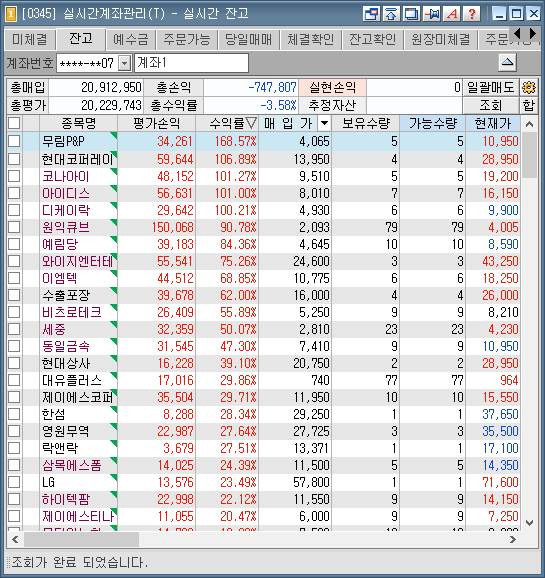Click the duplicate window icon in title bar
This screenshot has width=545, height=578.
[412, 14]
